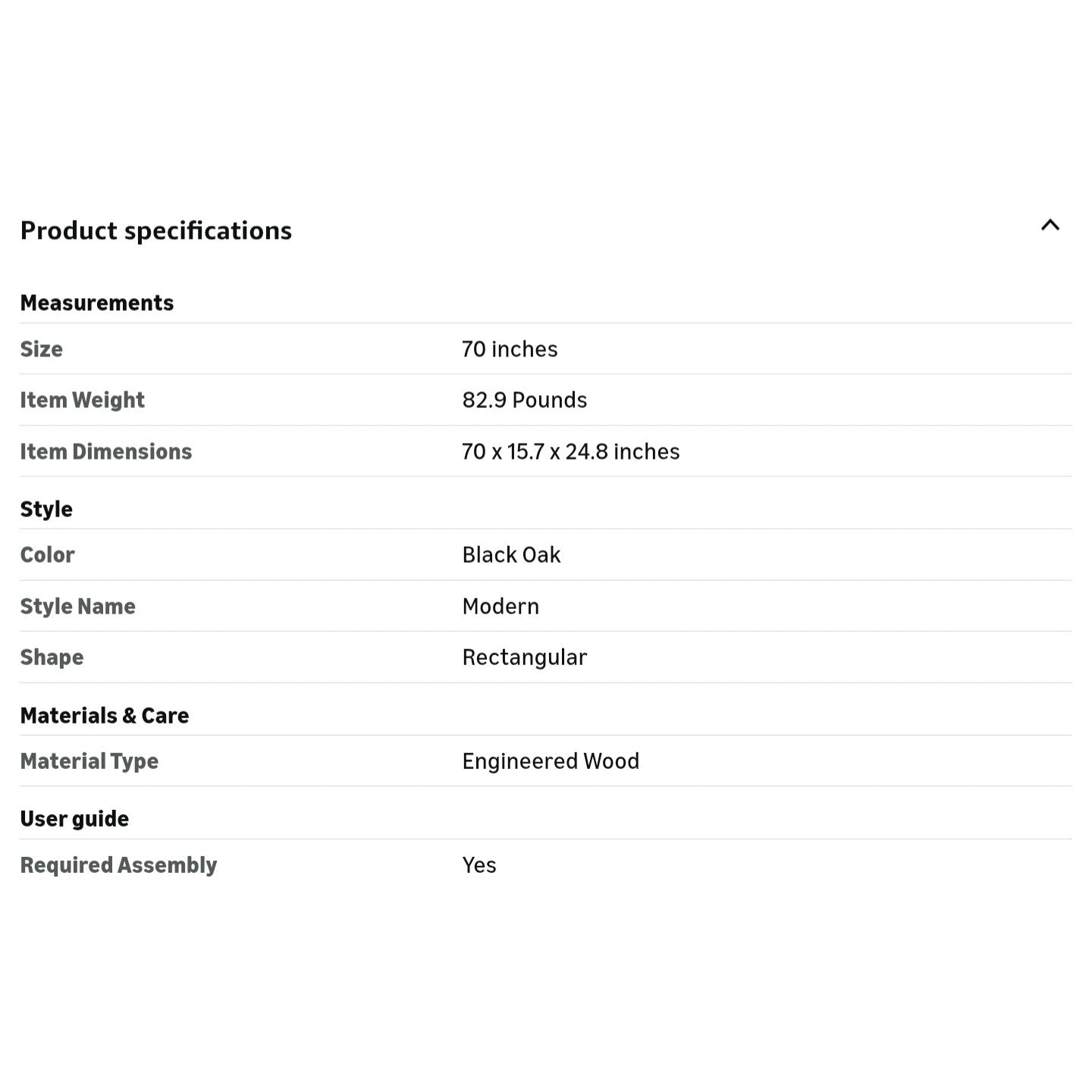The height and width of the screenshot is (1092, 1092).
Task: Click the 70 inches size value
Action: tap(510, 349)
